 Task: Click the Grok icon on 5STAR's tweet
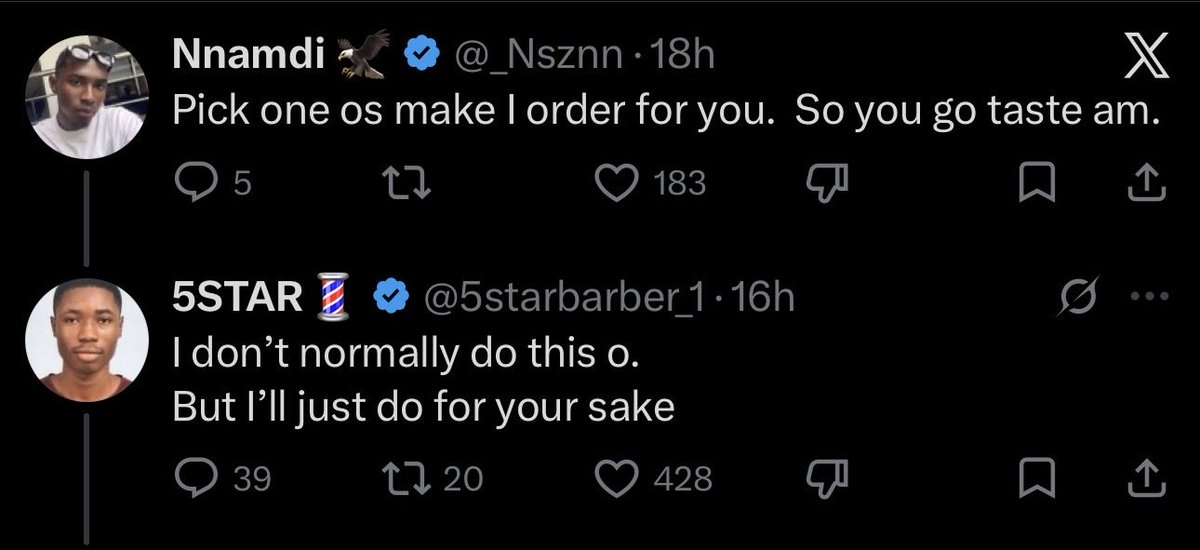point(1082,297)
